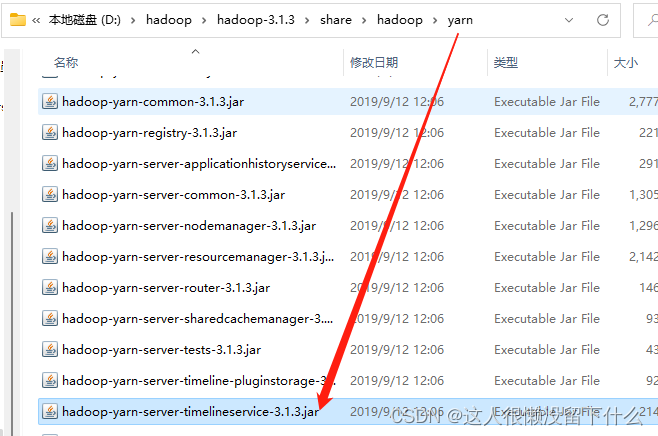Click jar icon of hadoop-yarn-server-resourcemanager file
The image size is (658, 436).
pos(50,256)
